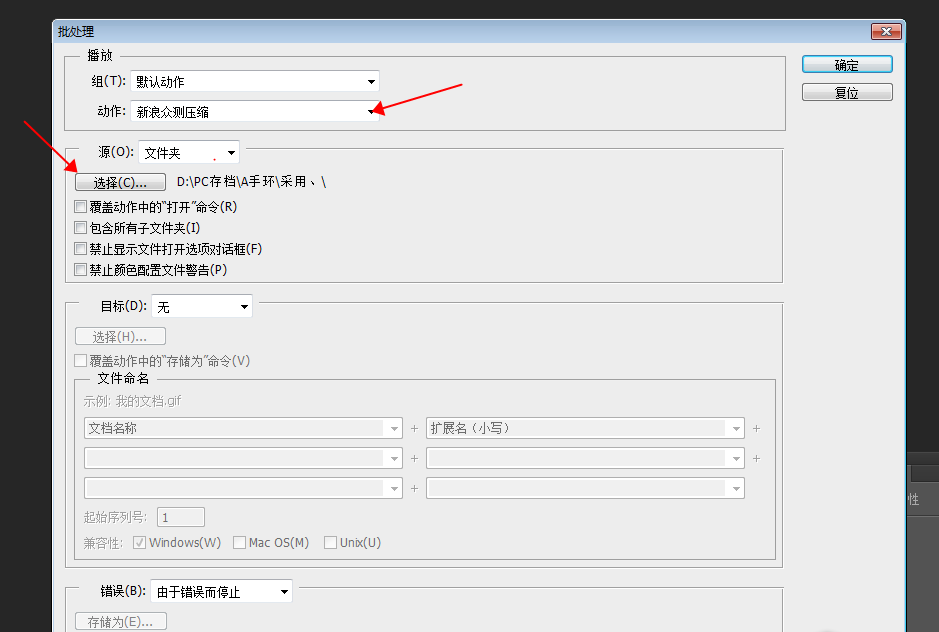The image size is (939, 632).
Task: Enable 禁止显示文件打开选项对话框 checkbox
Action: pyautogui.click(x=79, y=248)
